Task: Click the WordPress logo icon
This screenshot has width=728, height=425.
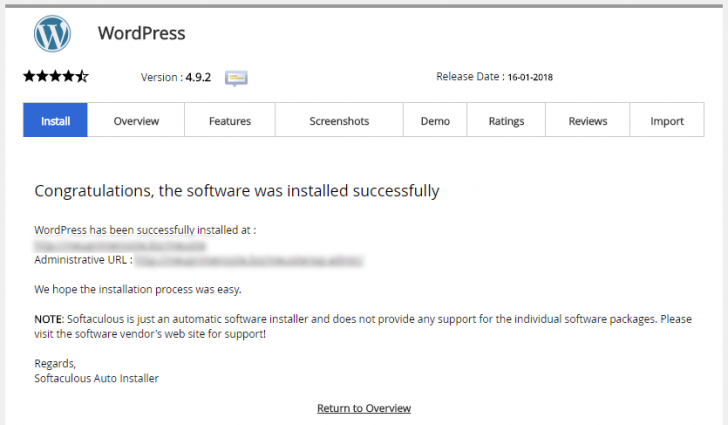Action: (52, 33)
